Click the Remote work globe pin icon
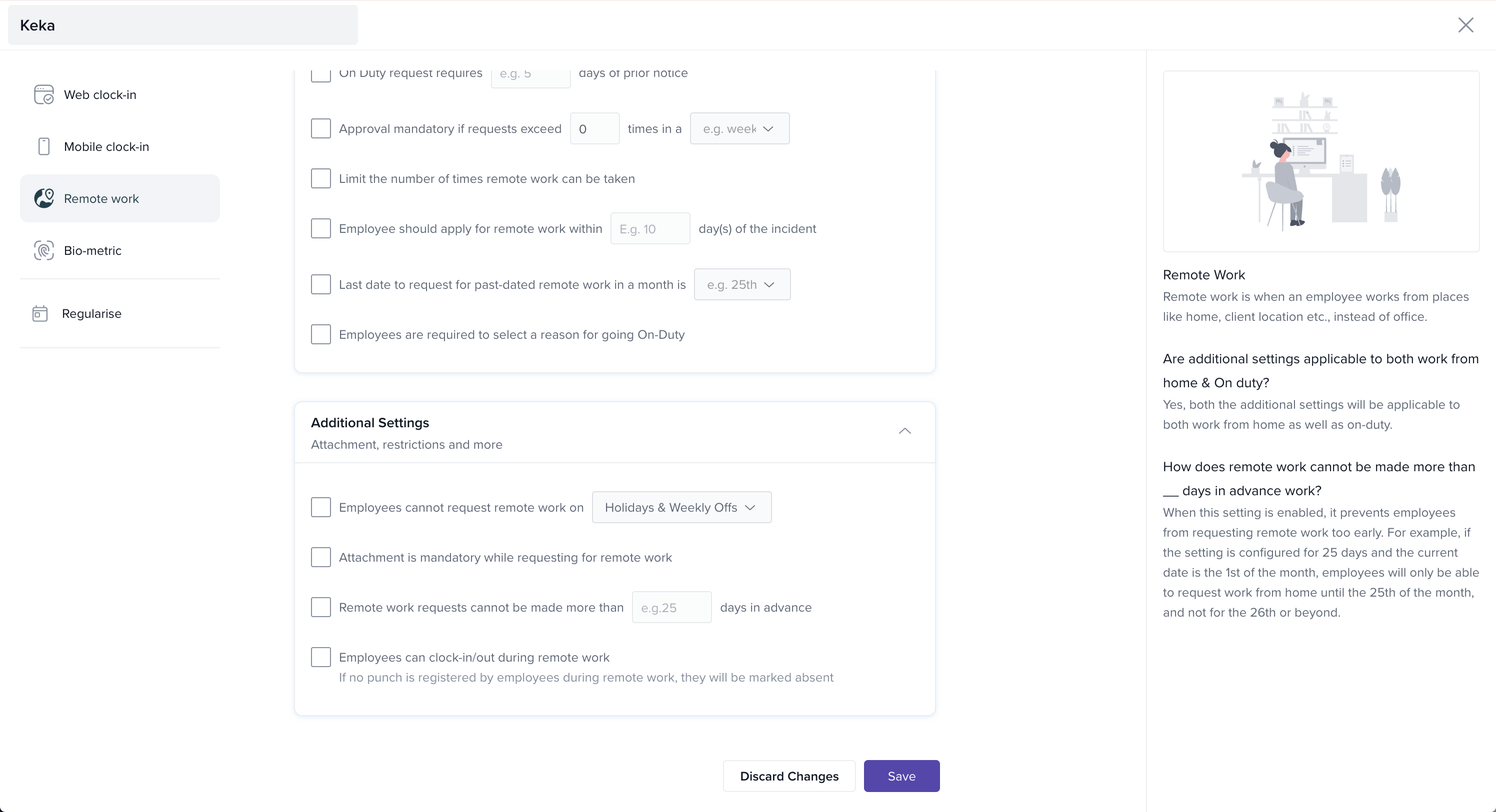The height and width of the screenshot is (812, 1496). coord(43,198)
